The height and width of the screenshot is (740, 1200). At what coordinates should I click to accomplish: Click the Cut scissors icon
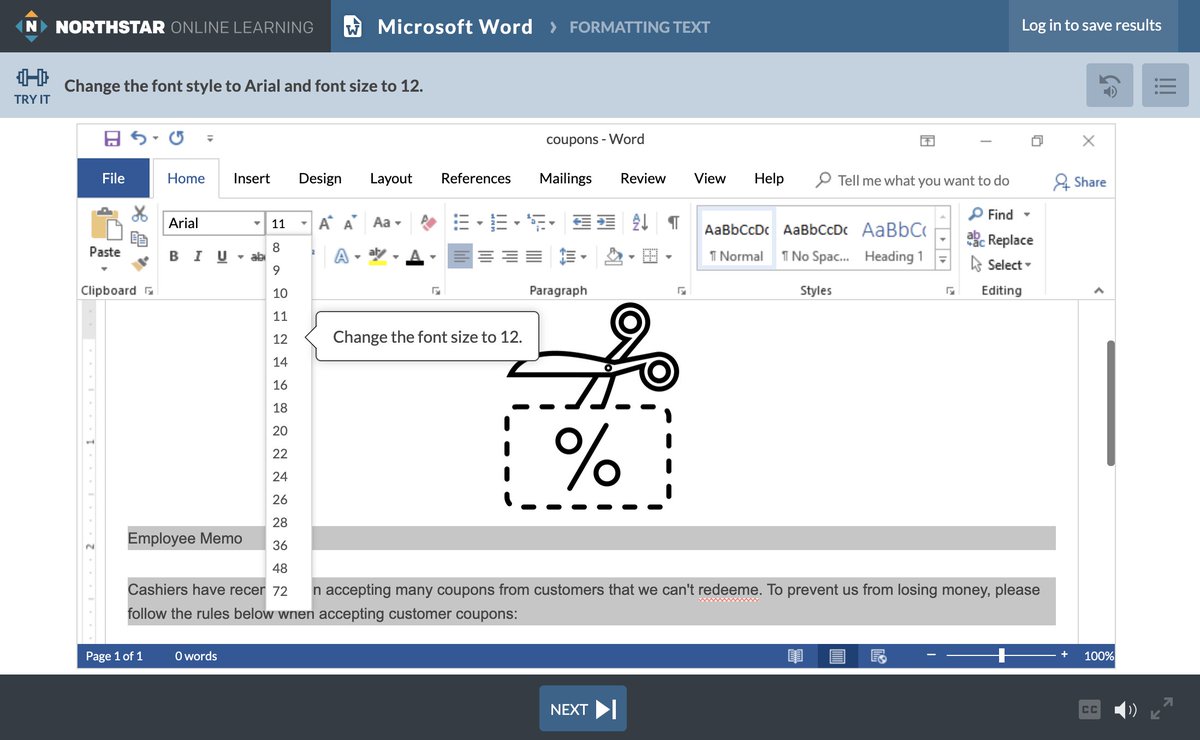(x=139, y=214)
